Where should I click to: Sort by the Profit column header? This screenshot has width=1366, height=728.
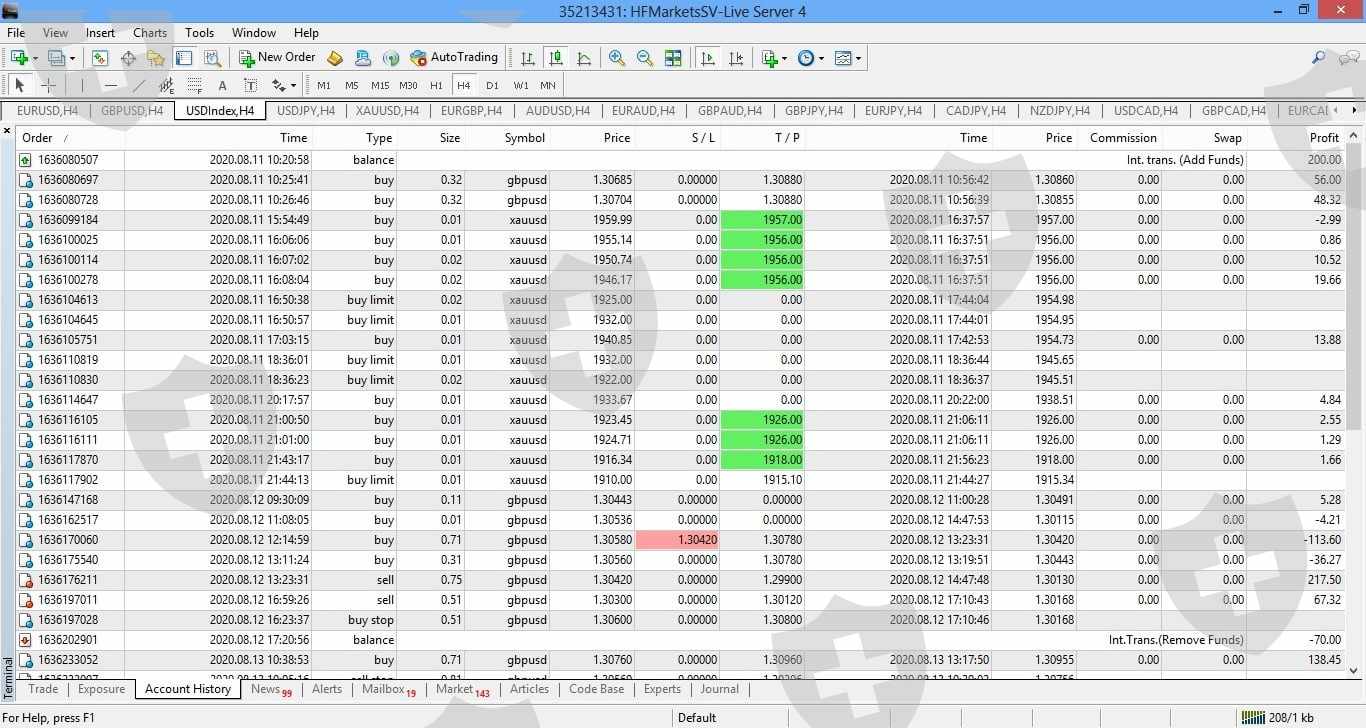(x=1323, y=138)
